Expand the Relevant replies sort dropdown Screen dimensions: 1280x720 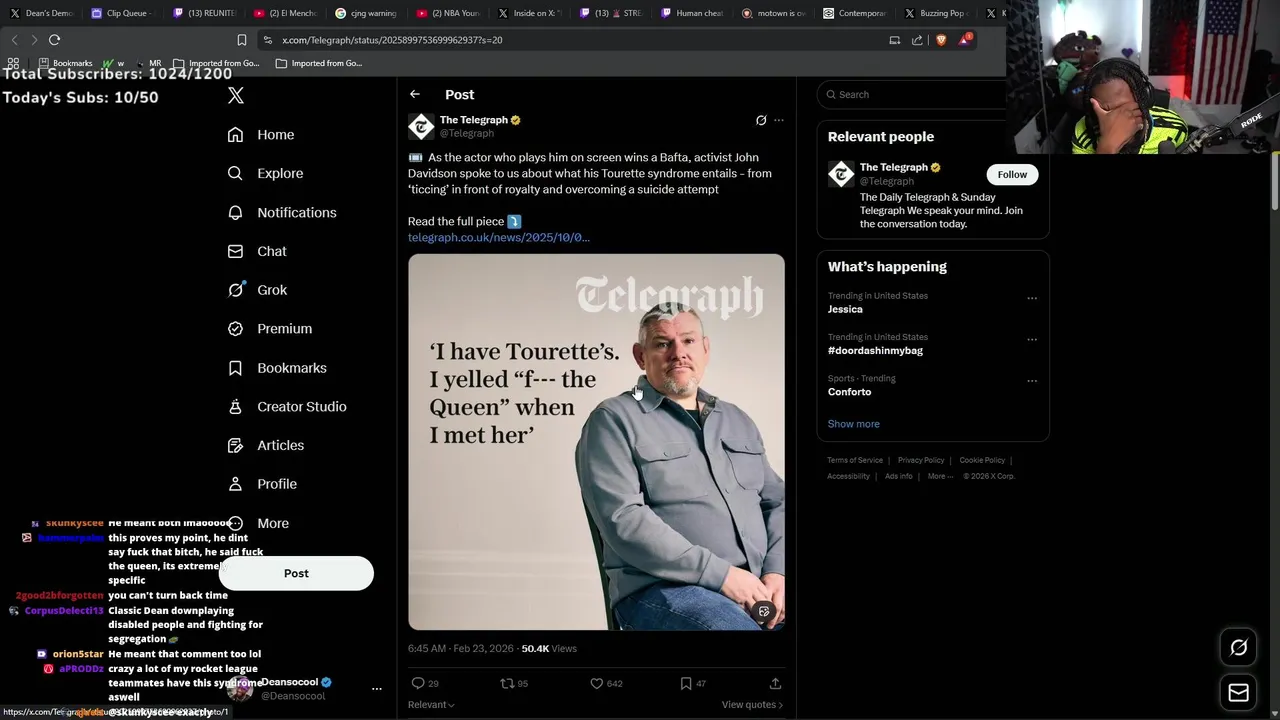(431, 705)
